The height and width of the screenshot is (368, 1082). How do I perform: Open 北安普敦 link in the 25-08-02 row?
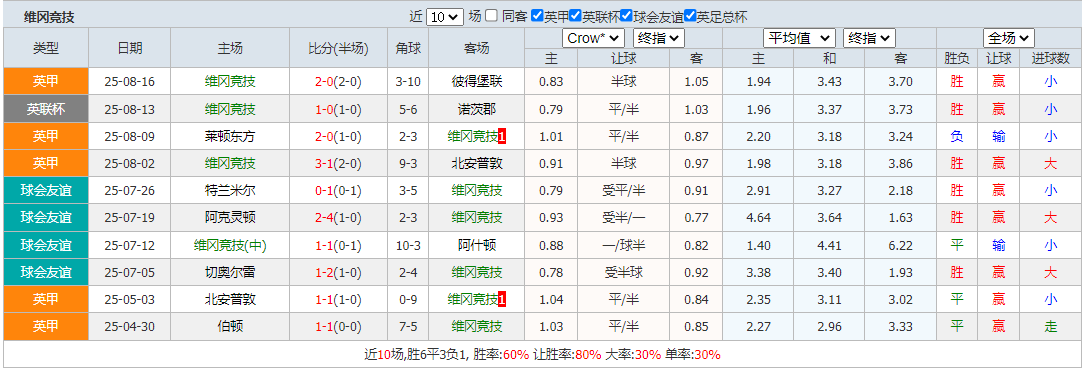pyautogui.click(x=476, y=164)
